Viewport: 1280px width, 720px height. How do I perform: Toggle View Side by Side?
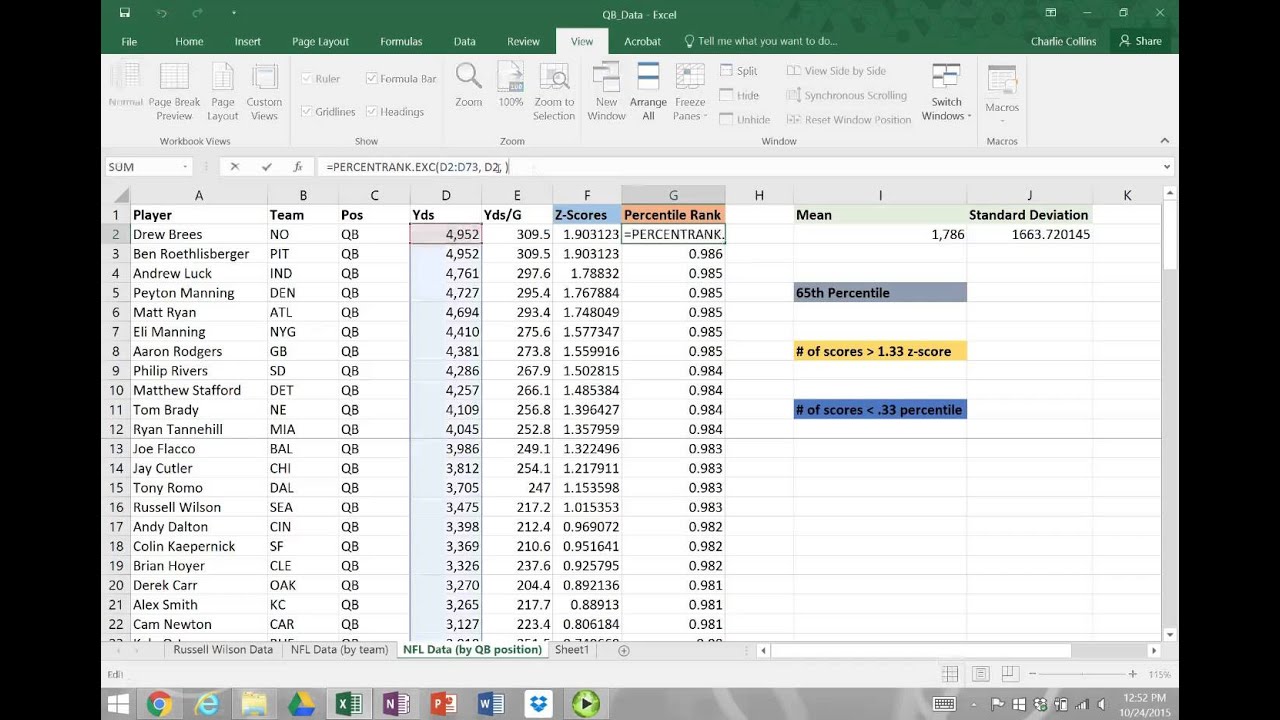coord(836,71)
